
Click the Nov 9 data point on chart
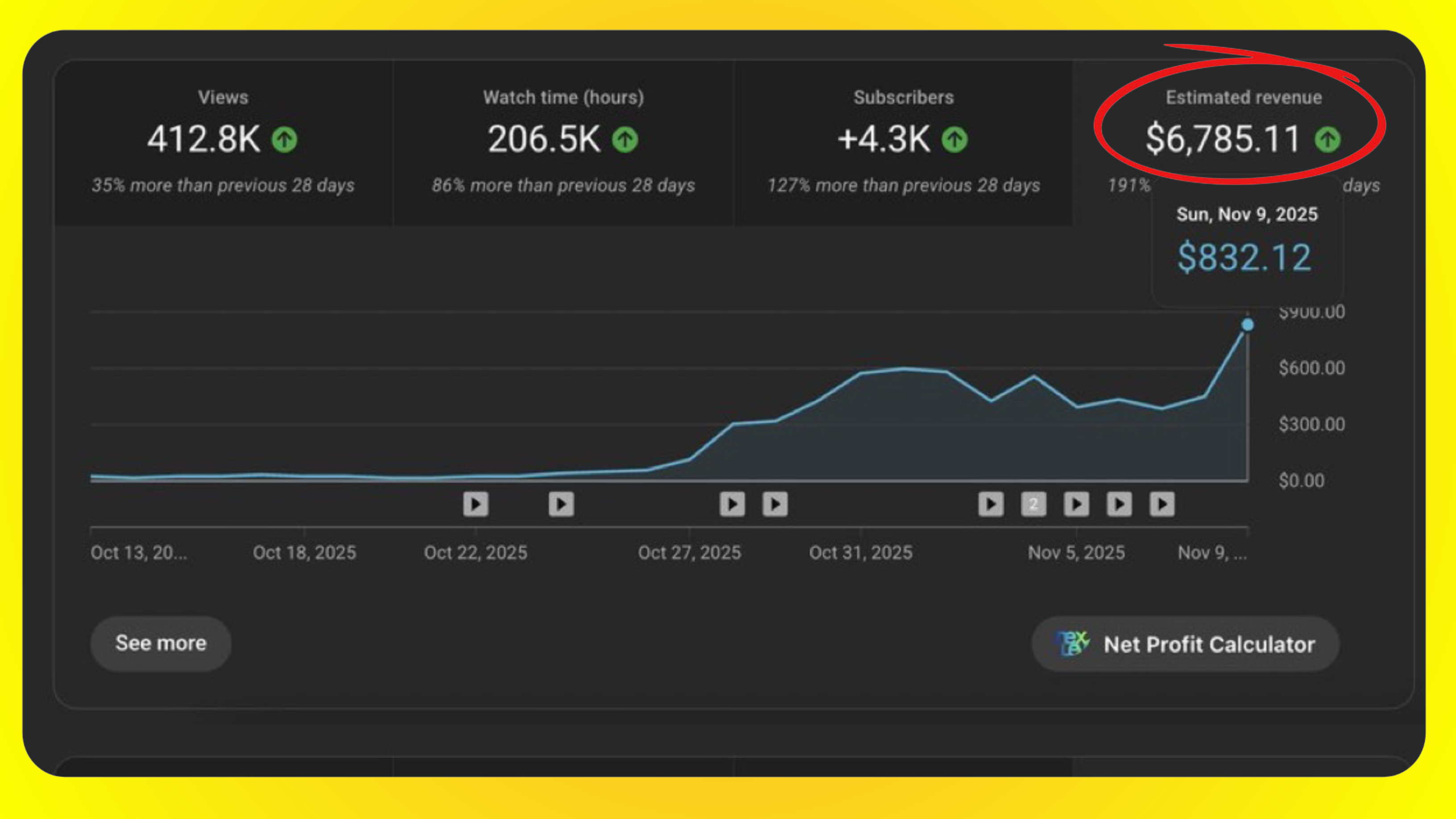(x=1247, y=325)
